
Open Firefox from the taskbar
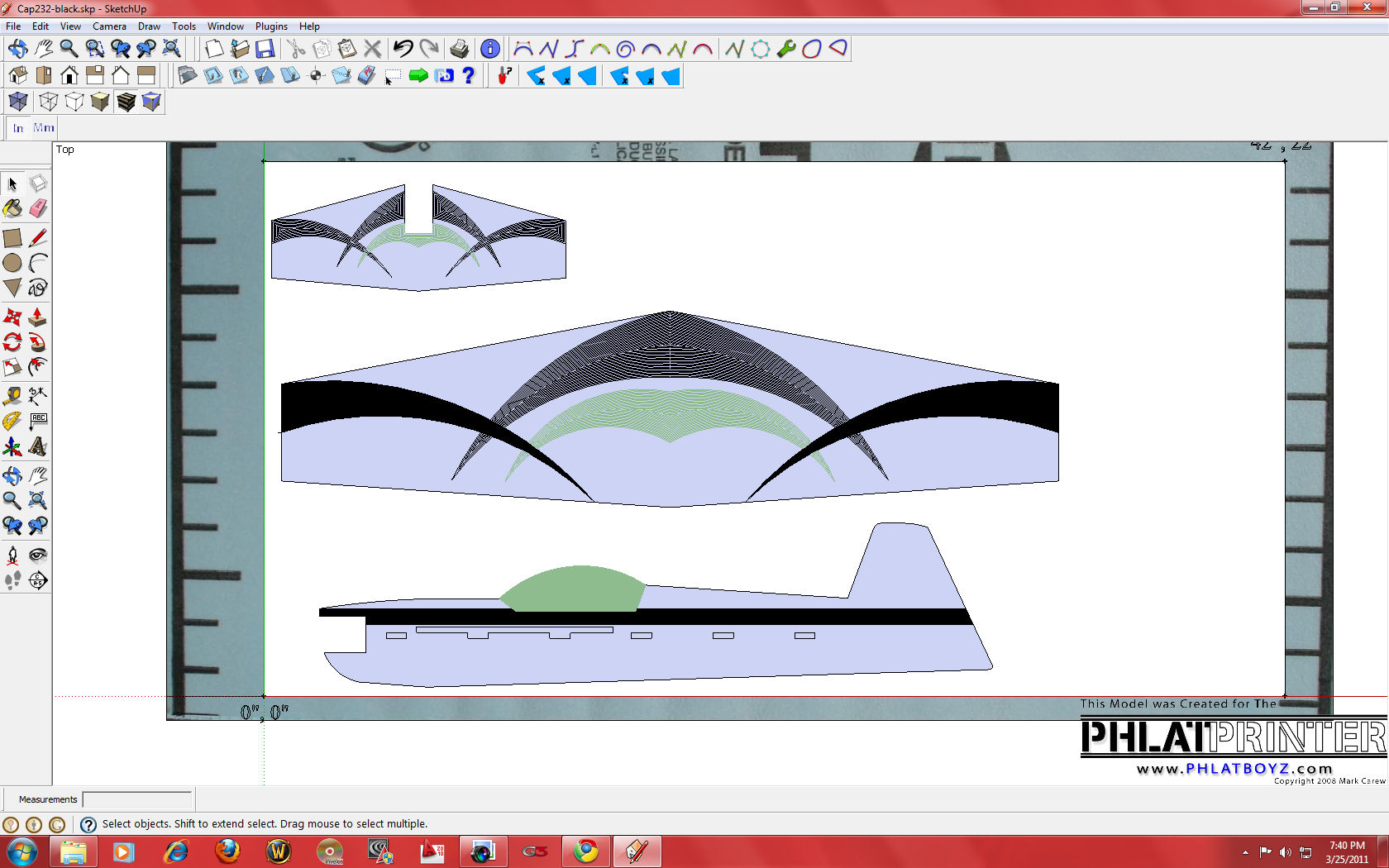[x=227, y=851]
